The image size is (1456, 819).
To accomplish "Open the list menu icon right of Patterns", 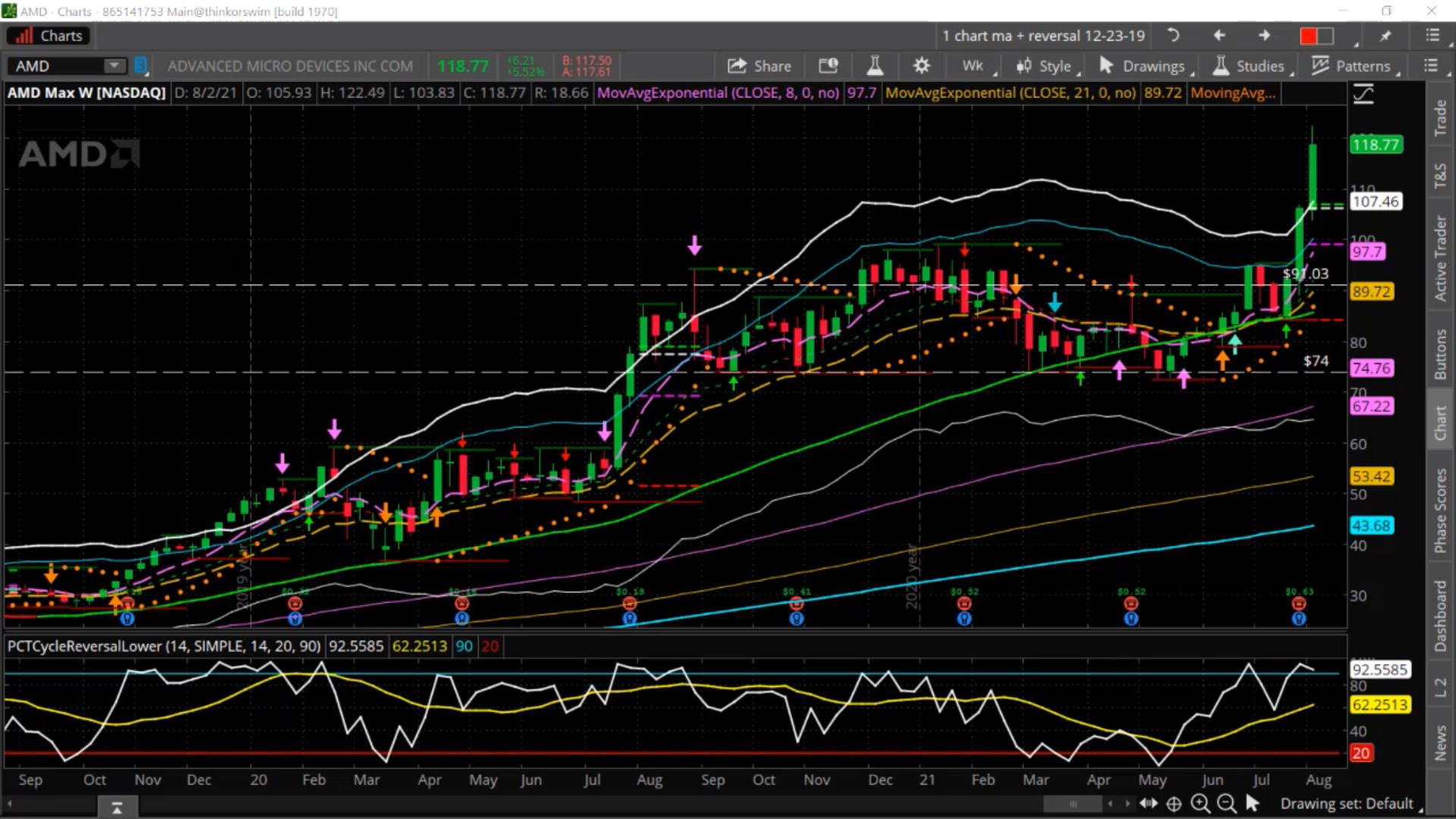I will tap(1431, 66).
